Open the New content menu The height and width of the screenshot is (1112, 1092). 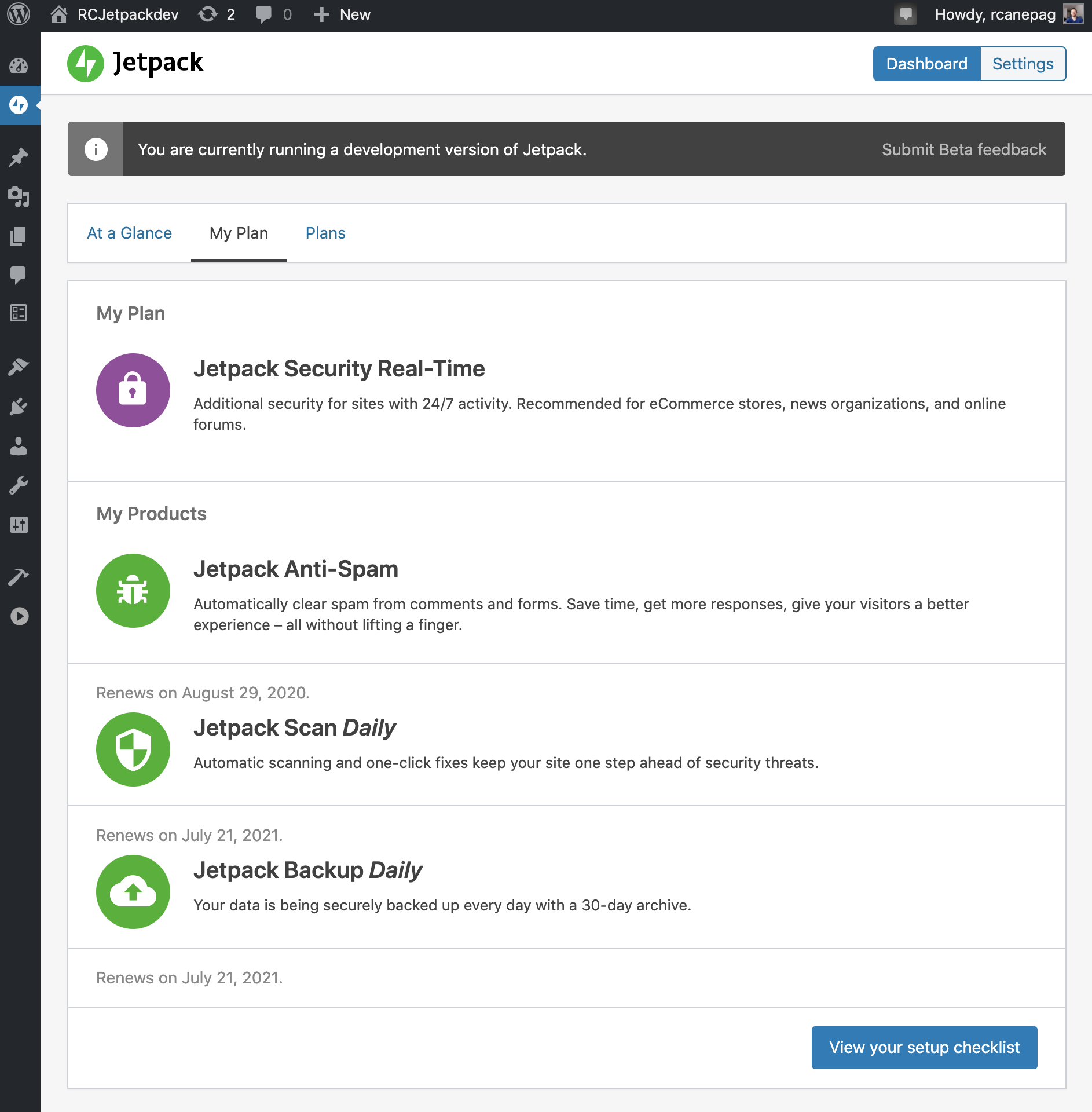(x=342, y=14)
